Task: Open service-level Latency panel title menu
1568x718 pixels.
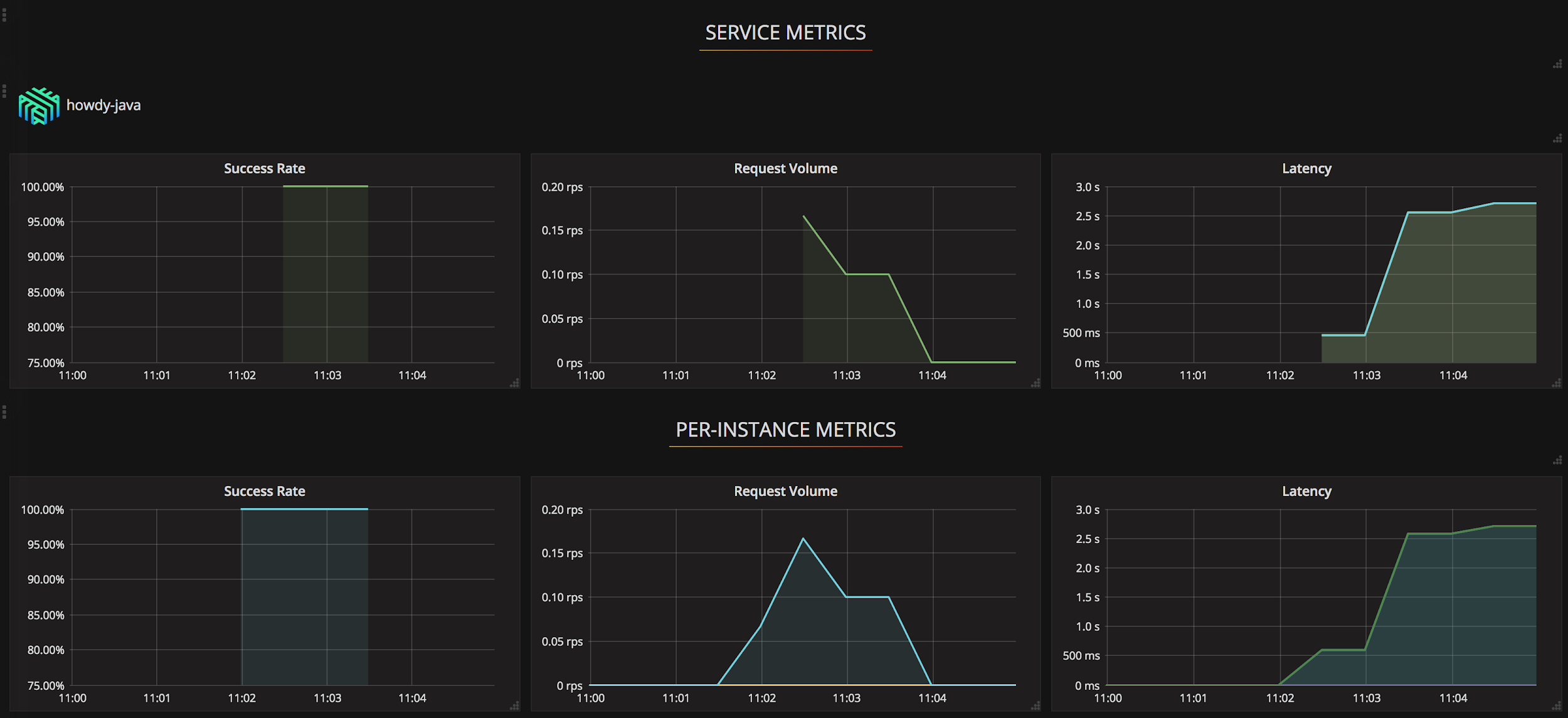Action: [1306, 169]
